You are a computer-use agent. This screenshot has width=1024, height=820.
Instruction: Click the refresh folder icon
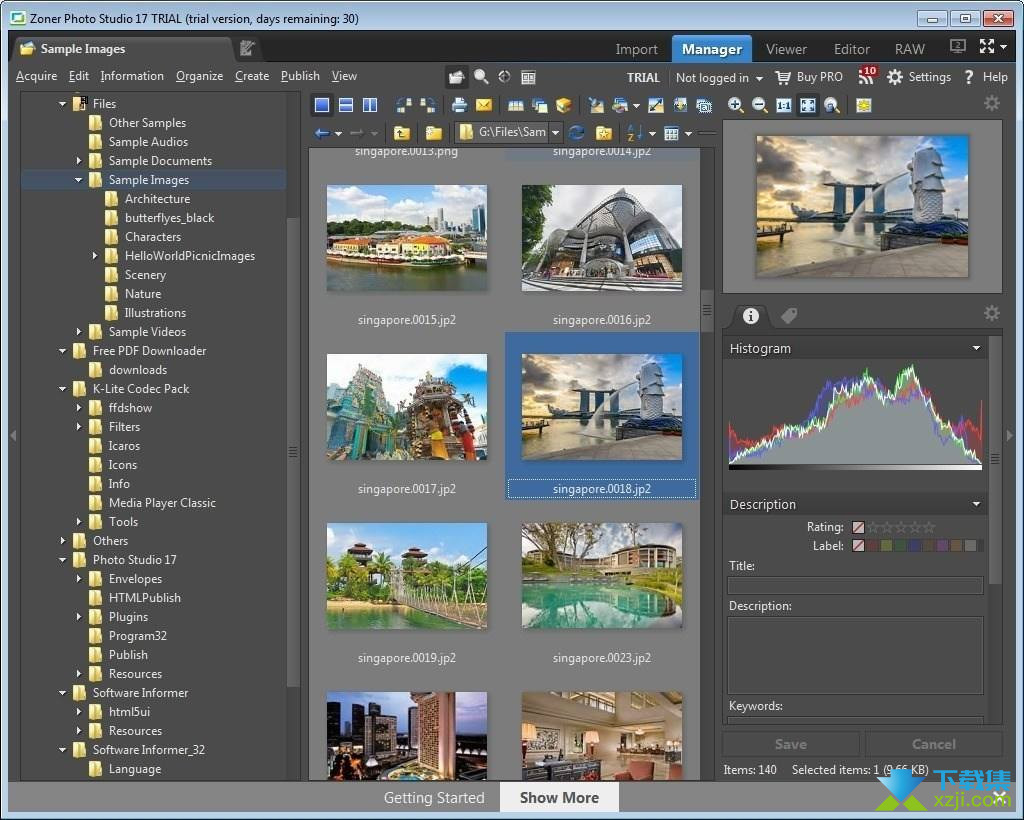(x=577, y=133)
